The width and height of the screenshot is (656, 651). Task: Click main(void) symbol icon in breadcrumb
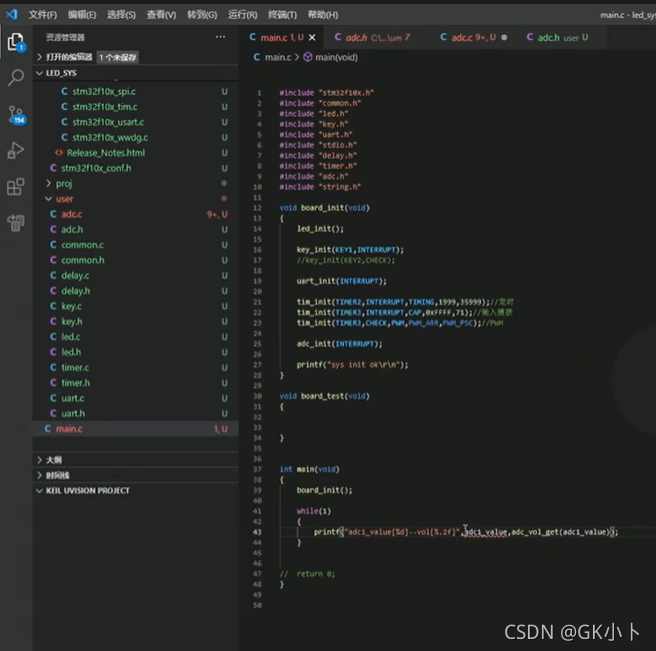308,57
